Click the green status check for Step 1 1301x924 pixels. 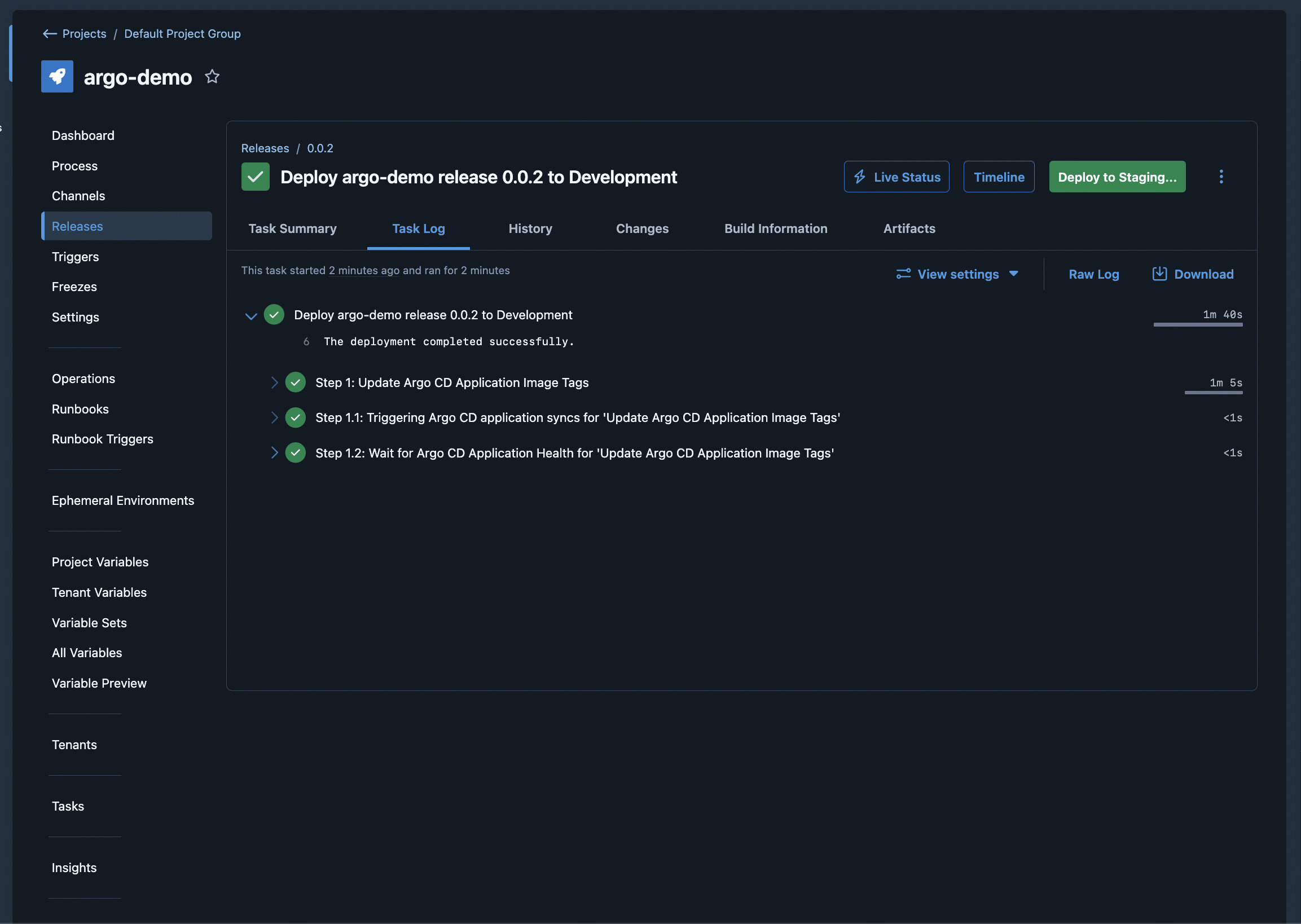click(296, 382)
